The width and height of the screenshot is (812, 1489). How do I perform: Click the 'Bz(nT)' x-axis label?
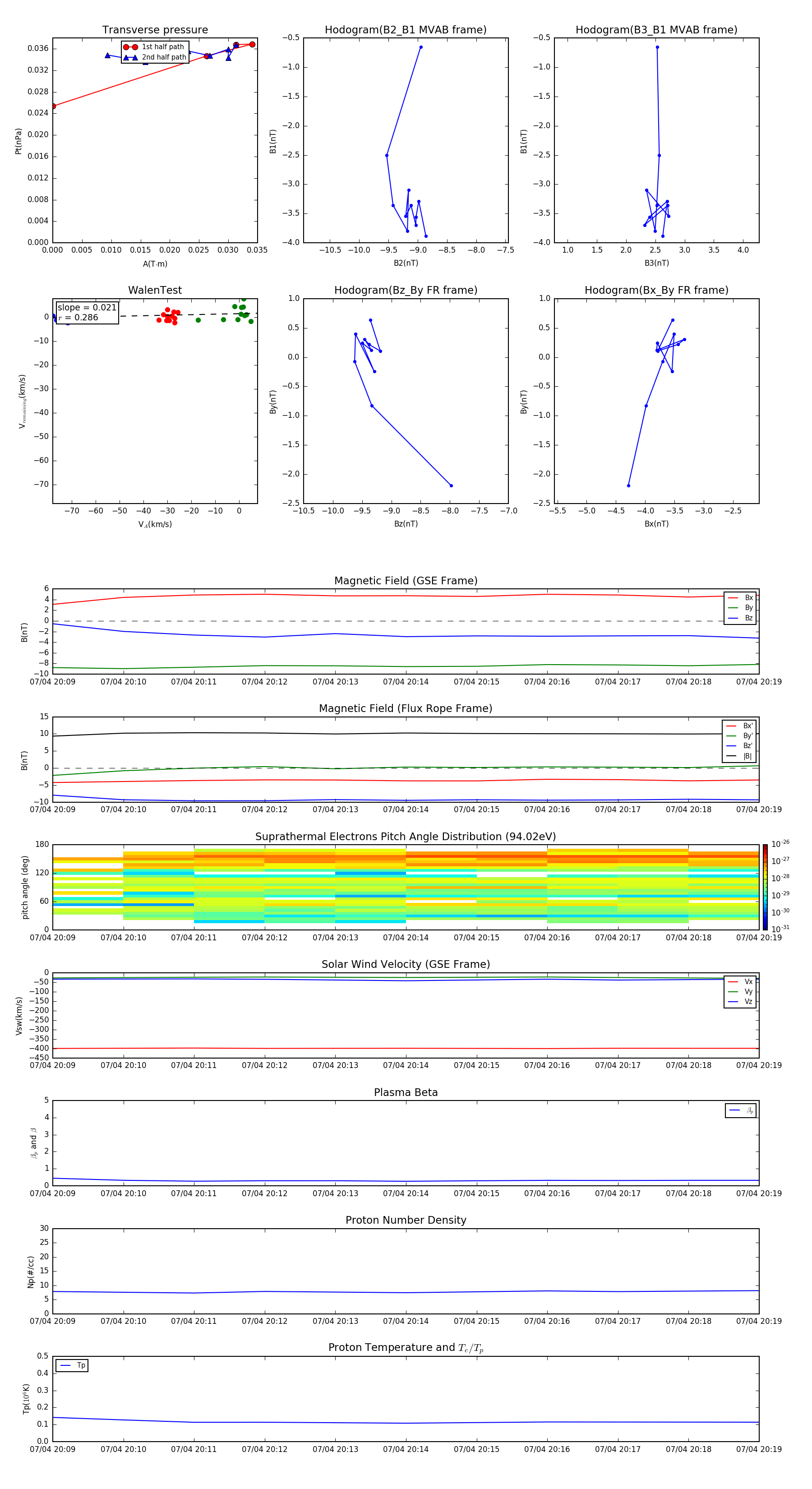click(406, 524)
